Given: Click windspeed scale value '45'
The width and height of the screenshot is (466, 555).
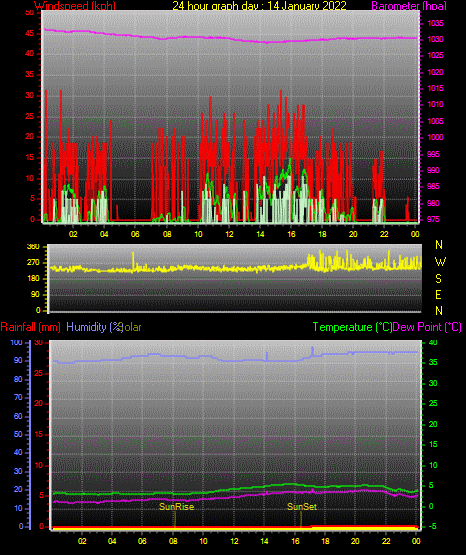Looking at the screenshot, I should [30, 34].
